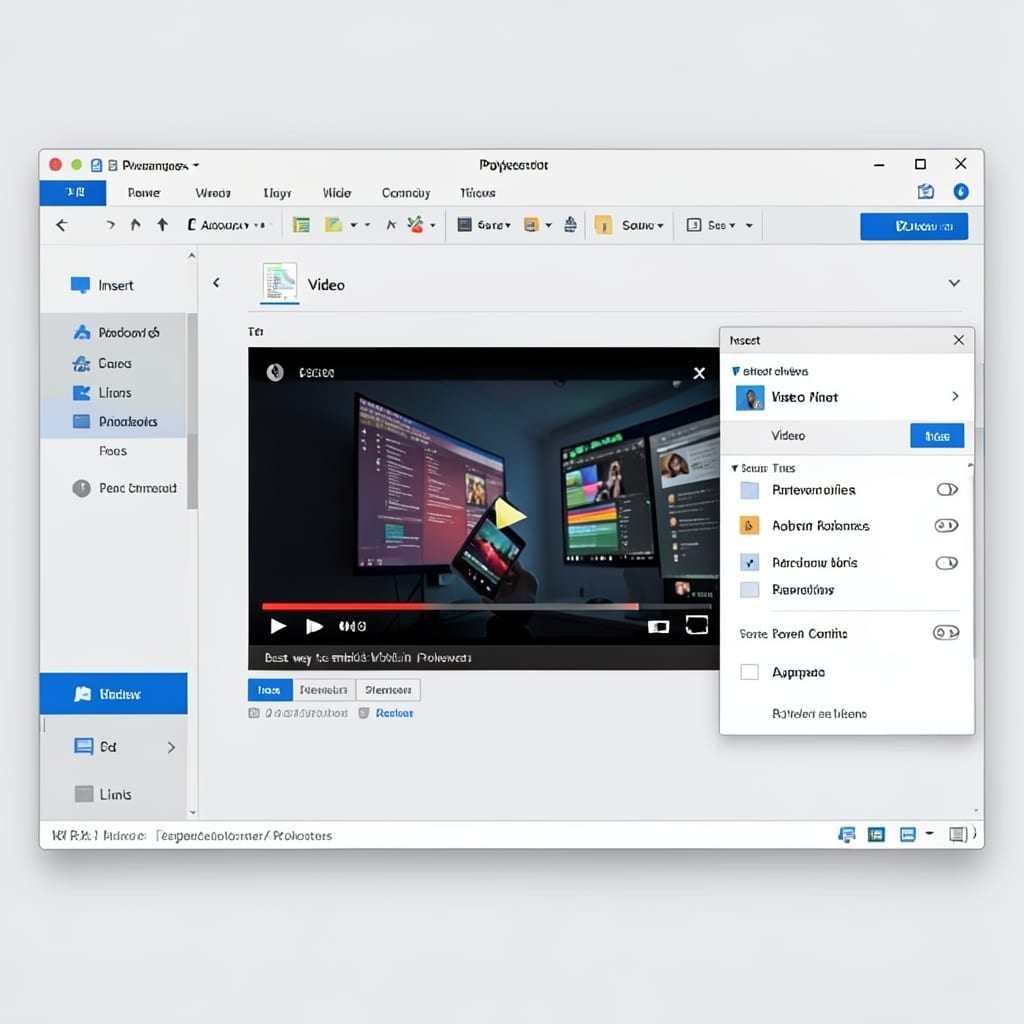Open the Rome ribbon tab
Image resolution: width=1024 pixels, height=1024 pixels.
coord(144,193)
